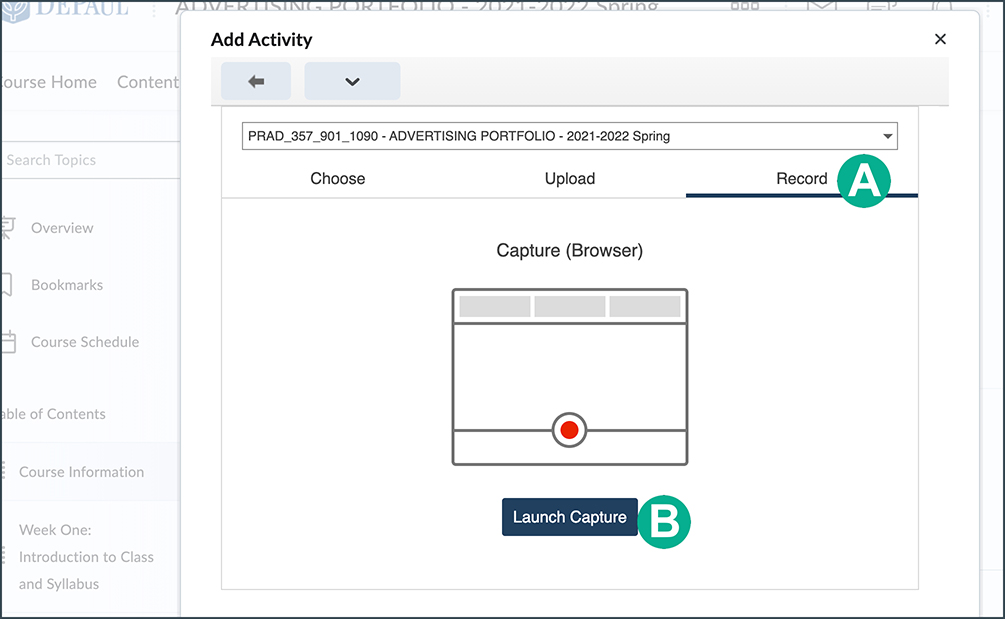Click the browser capture illustration

click(570, 377)
